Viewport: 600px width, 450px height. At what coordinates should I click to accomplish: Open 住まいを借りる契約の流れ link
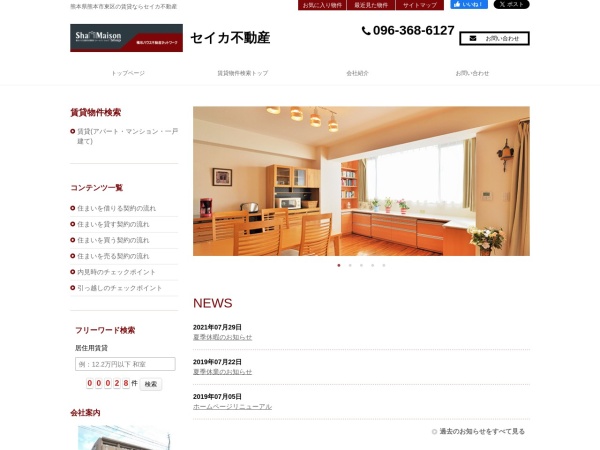point(116,209)
